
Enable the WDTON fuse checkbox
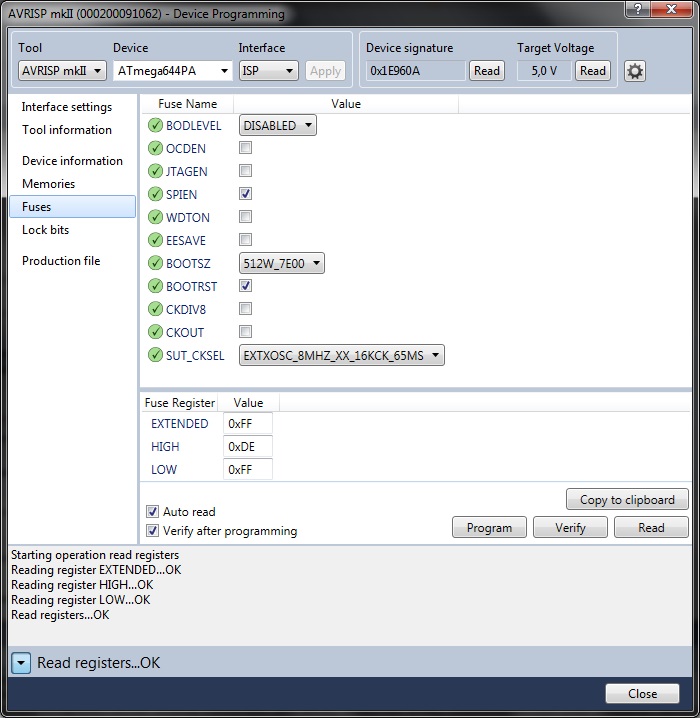coord(245,217)
